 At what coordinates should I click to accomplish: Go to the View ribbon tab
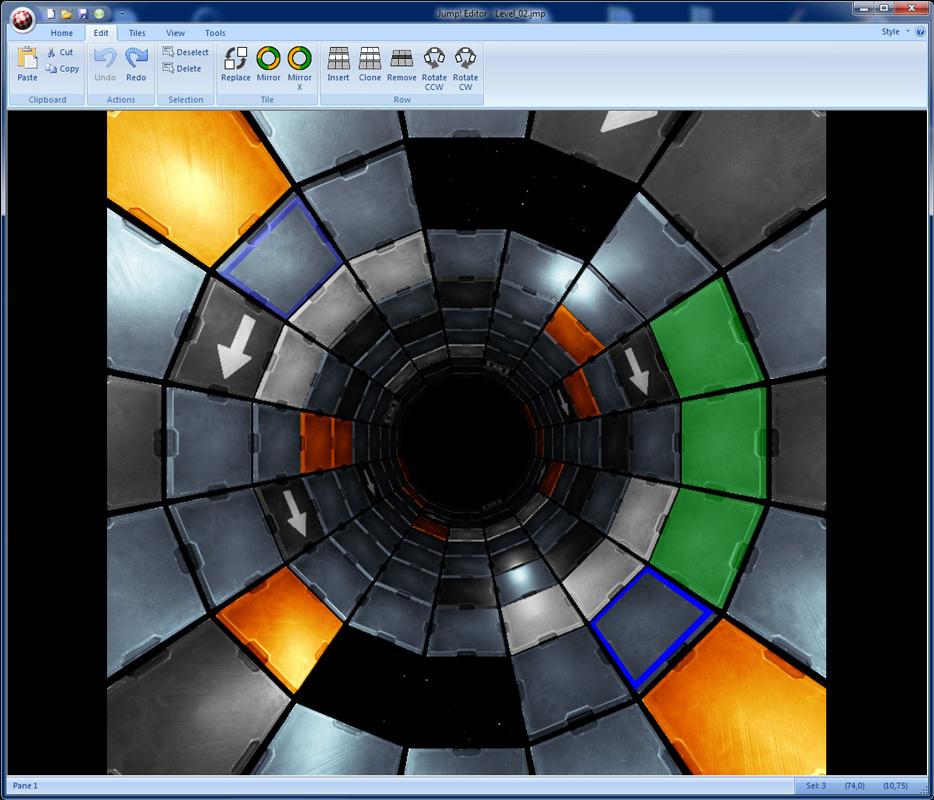click(x=175, y=33)
